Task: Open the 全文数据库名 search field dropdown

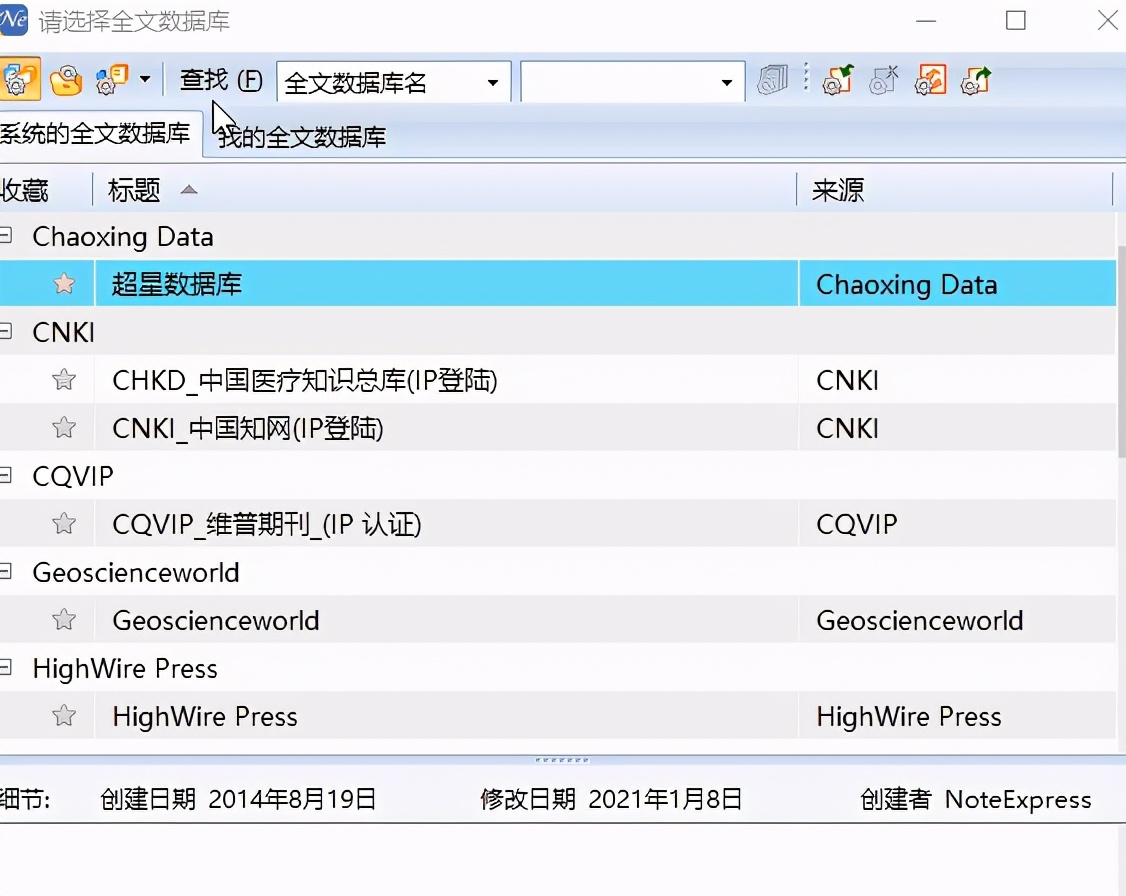Action: point(493,83)
